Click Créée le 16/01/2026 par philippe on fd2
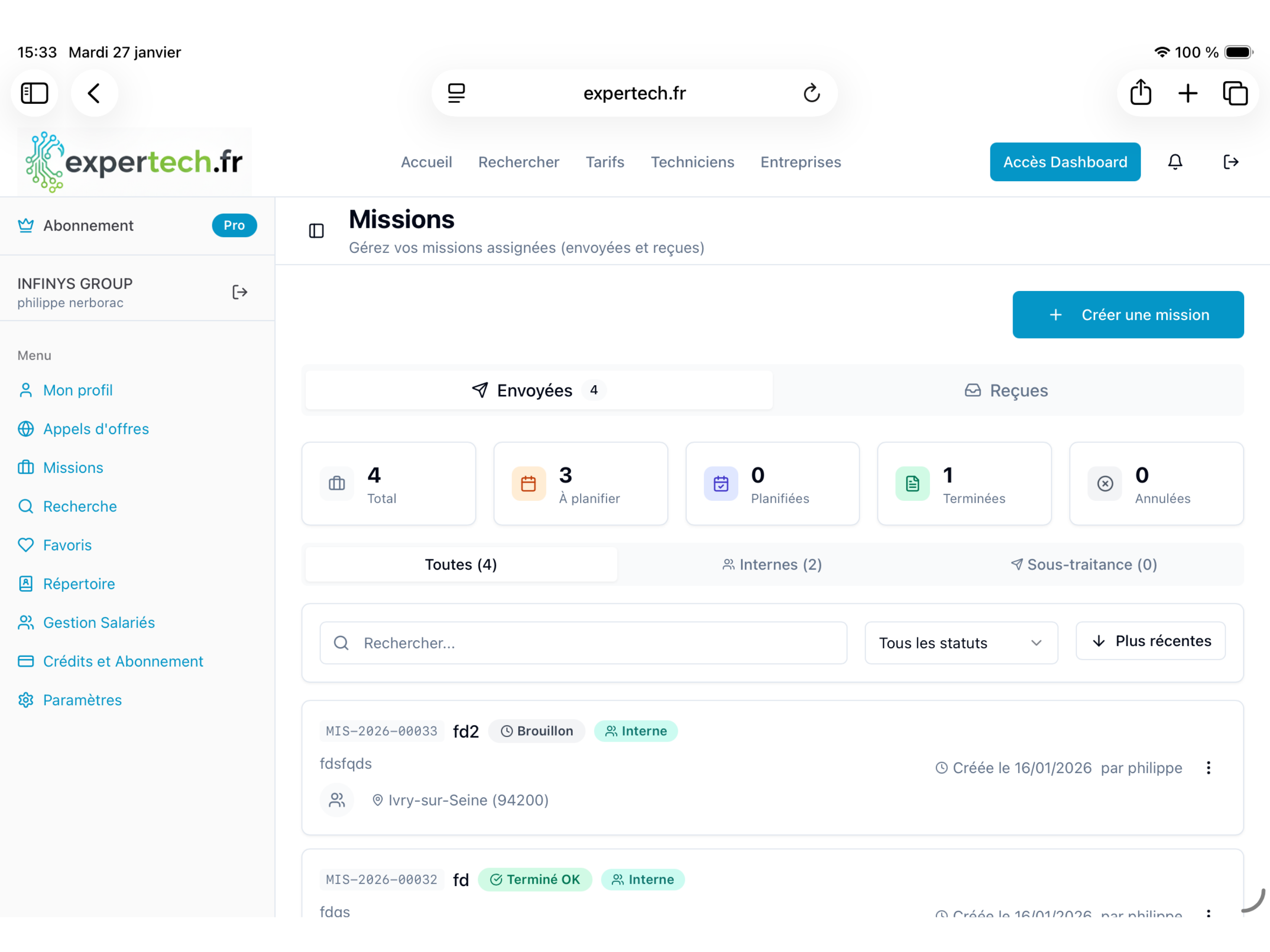 (1059, 768)
